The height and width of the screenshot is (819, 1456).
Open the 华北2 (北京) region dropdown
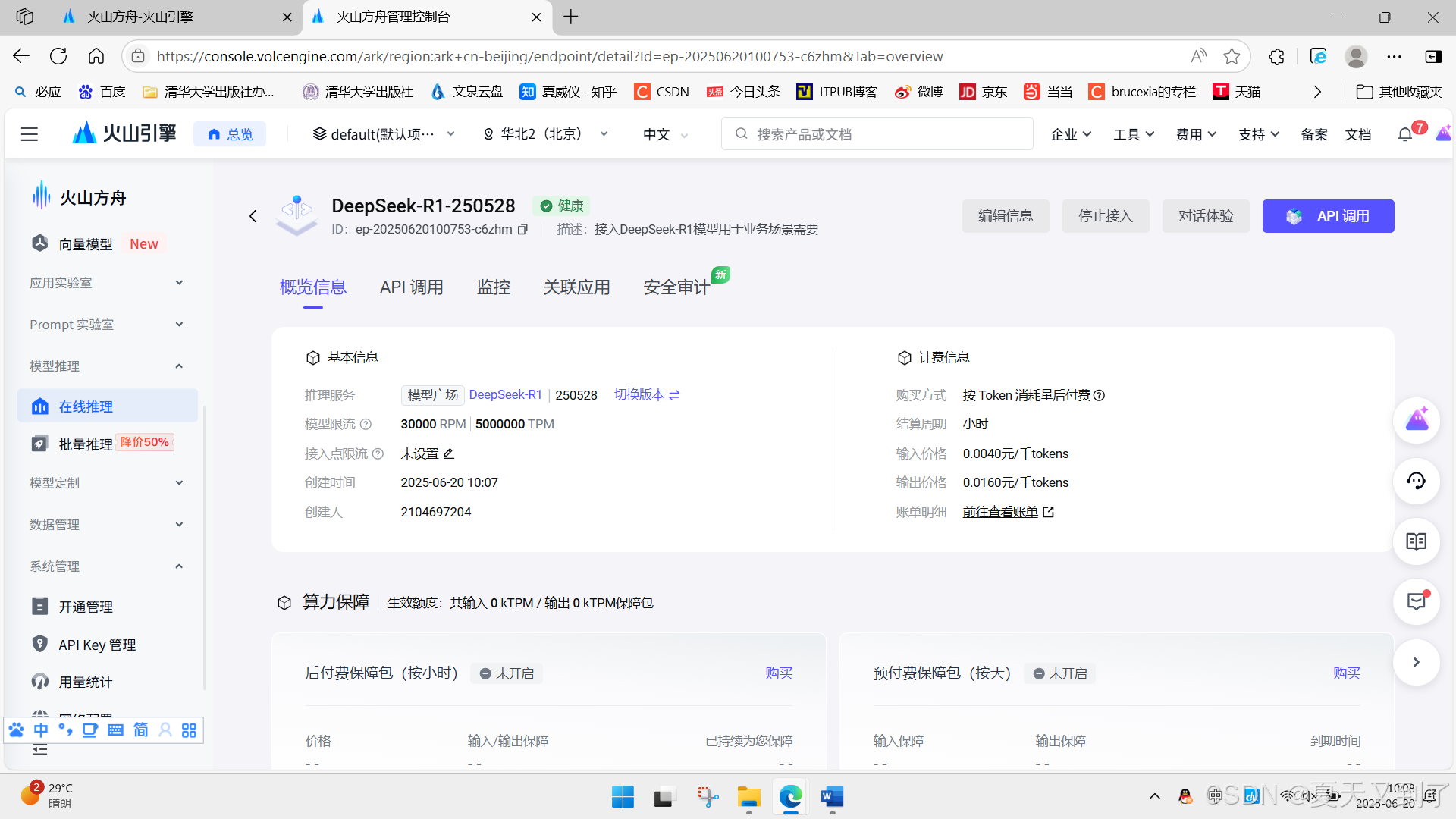(x=546, y=134)
